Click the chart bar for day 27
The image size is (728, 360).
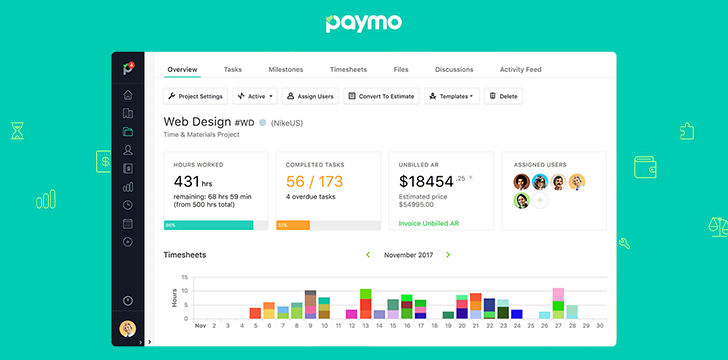pos(559,303)
